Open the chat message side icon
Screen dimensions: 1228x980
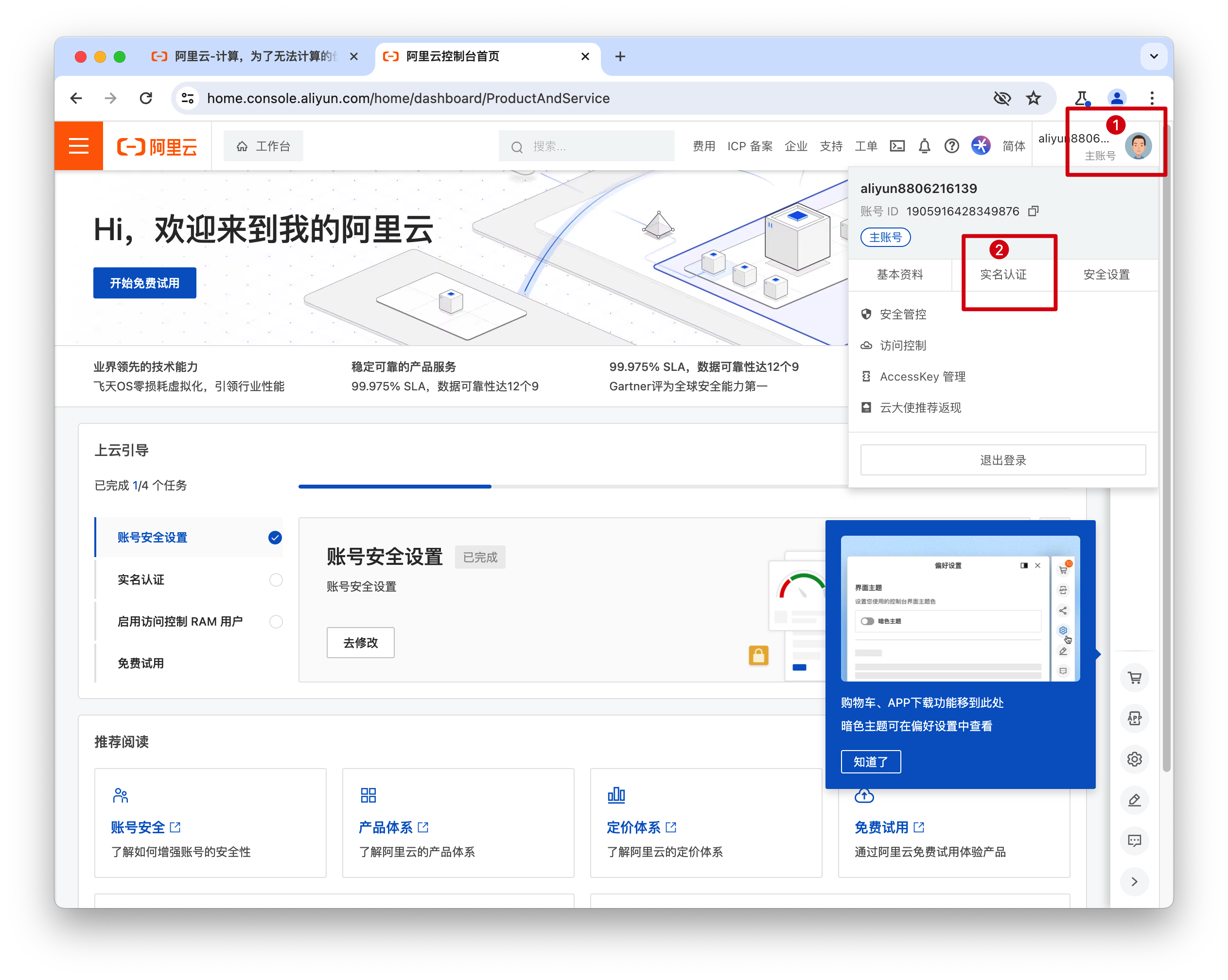click(x=1135, y=841)
